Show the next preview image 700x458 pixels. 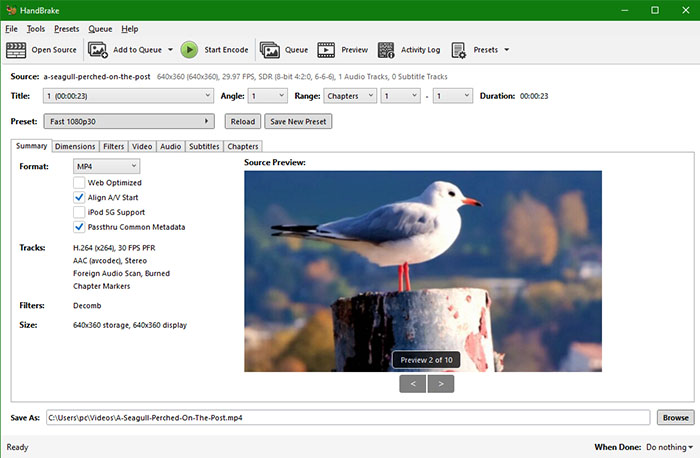[x=441, y=384]
